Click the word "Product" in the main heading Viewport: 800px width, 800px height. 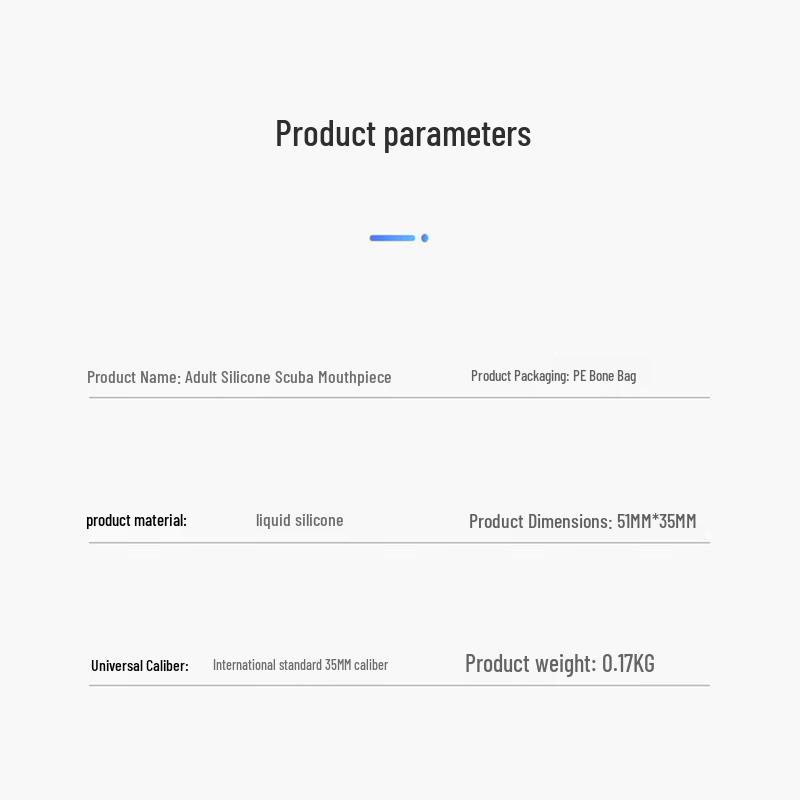click(x=325, y=133)
